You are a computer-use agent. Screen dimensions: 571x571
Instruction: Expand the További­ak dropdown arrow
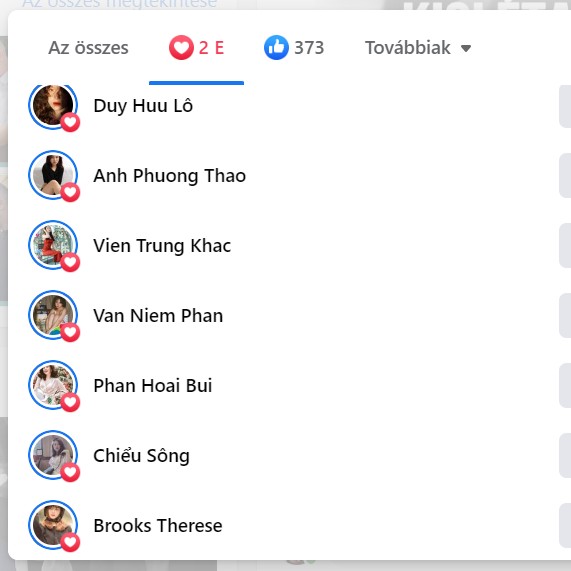(x=466, y=48)
